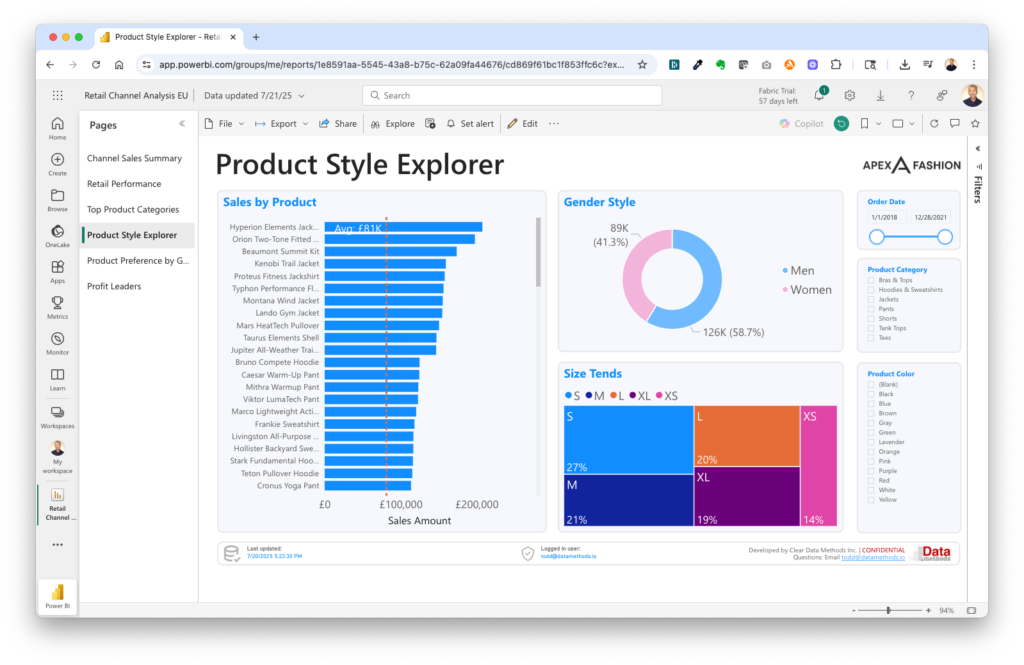The width and height of the screenshot is (1024, 665).
Task: Click the Search input field
Action: click(x=512, y=95)
